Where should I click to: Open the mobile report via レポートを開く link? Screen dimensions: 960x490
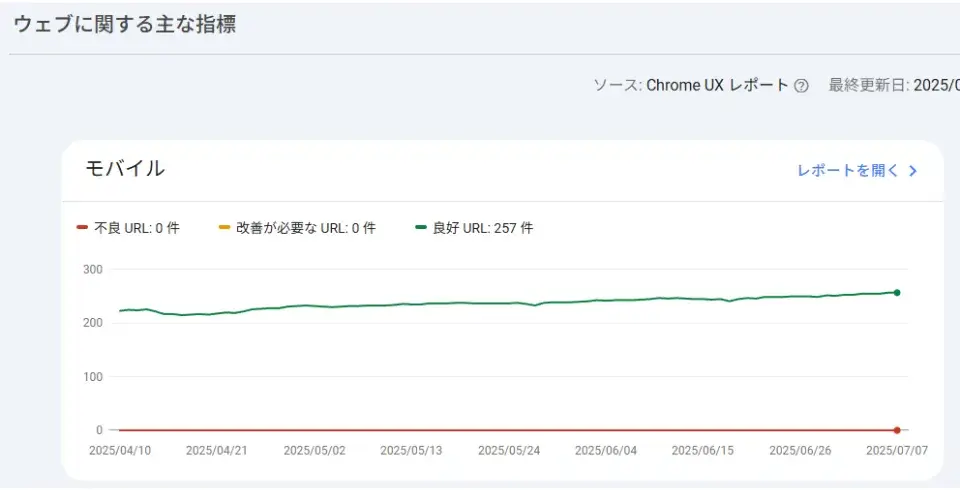coord(847,170)
